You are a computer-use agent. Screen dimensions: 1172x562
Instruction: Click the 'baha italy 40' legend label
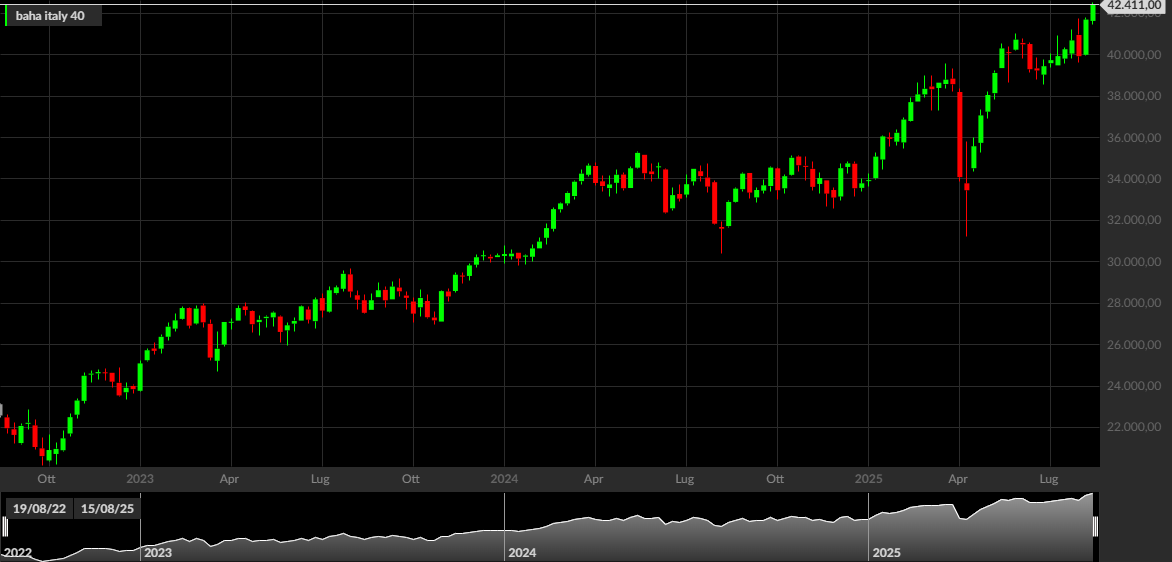pyautogui.click(x=50, y=16)
